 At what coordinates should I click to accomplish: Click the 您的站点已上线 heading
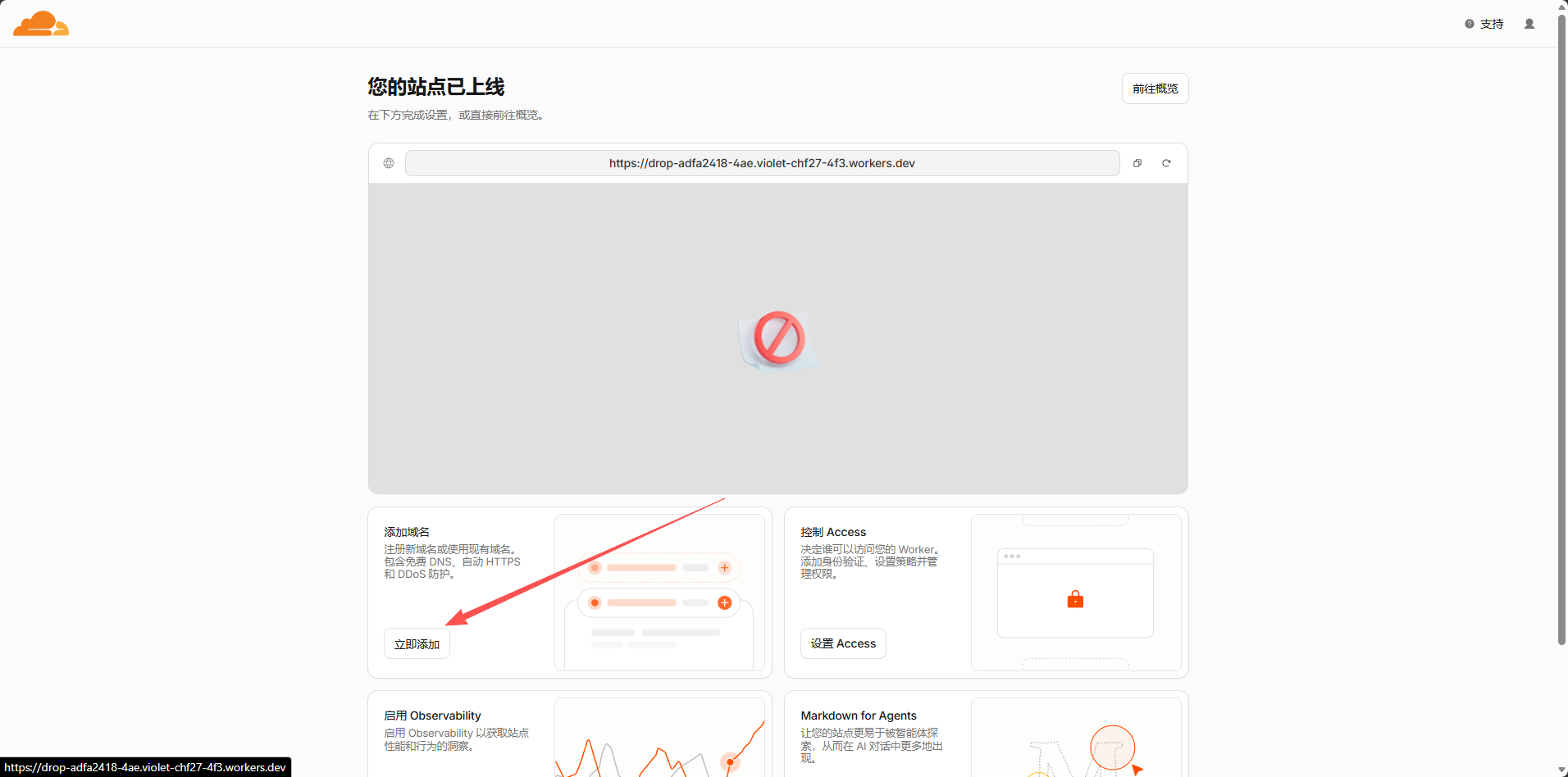(436, 87)
